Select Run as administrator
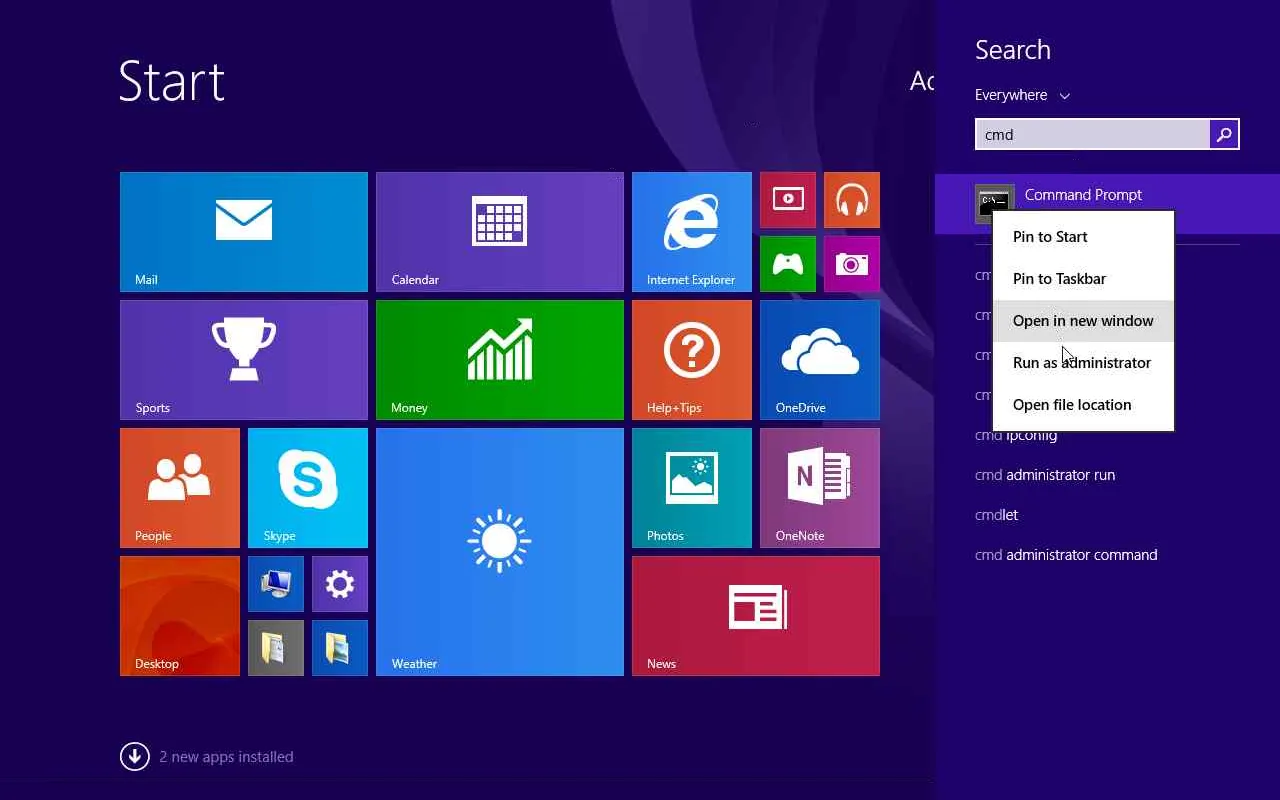Viewport: 1280px width, 800px height. point(1083,363)
